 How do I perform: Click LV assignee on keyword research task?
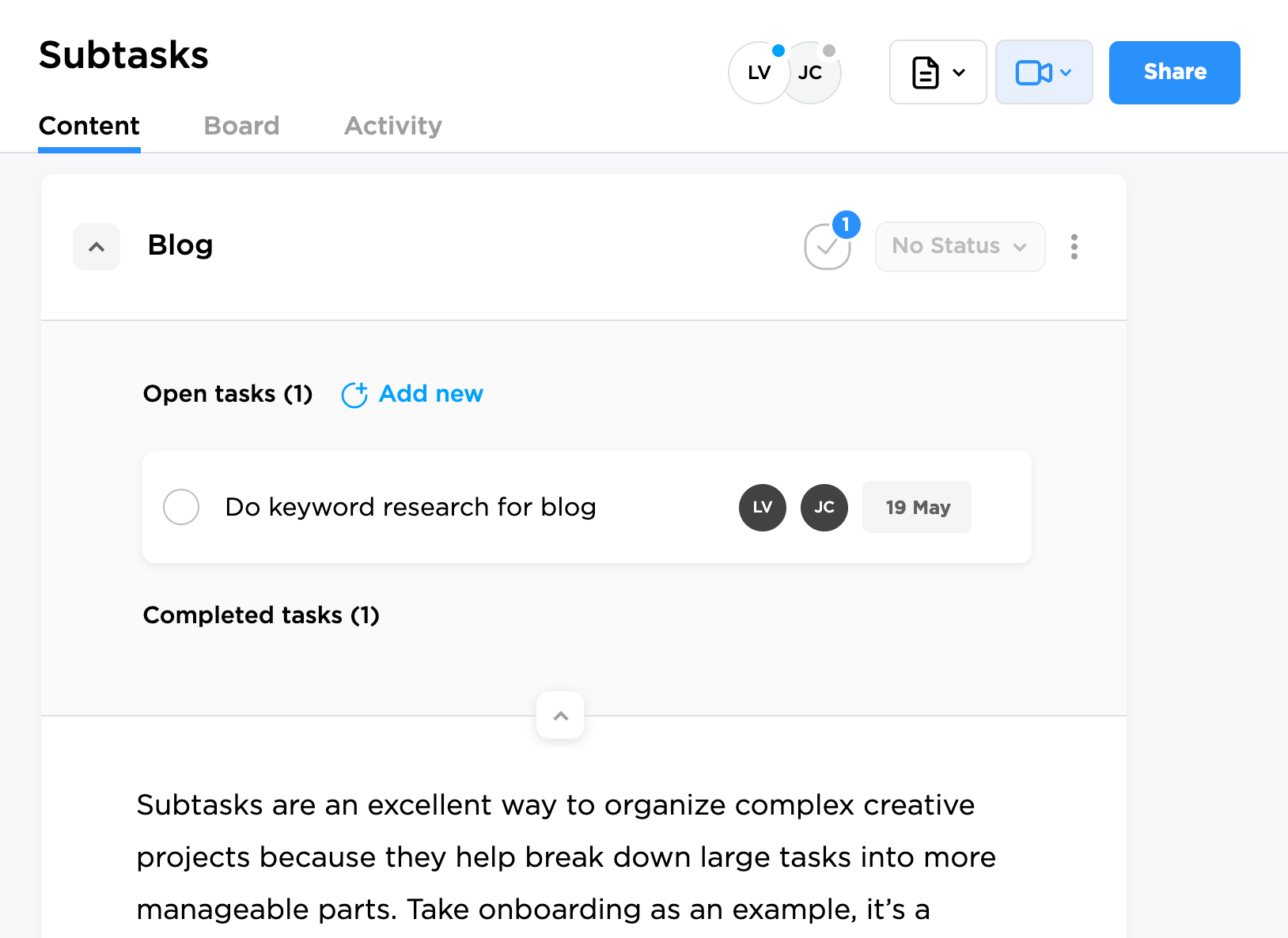(762, 508)
